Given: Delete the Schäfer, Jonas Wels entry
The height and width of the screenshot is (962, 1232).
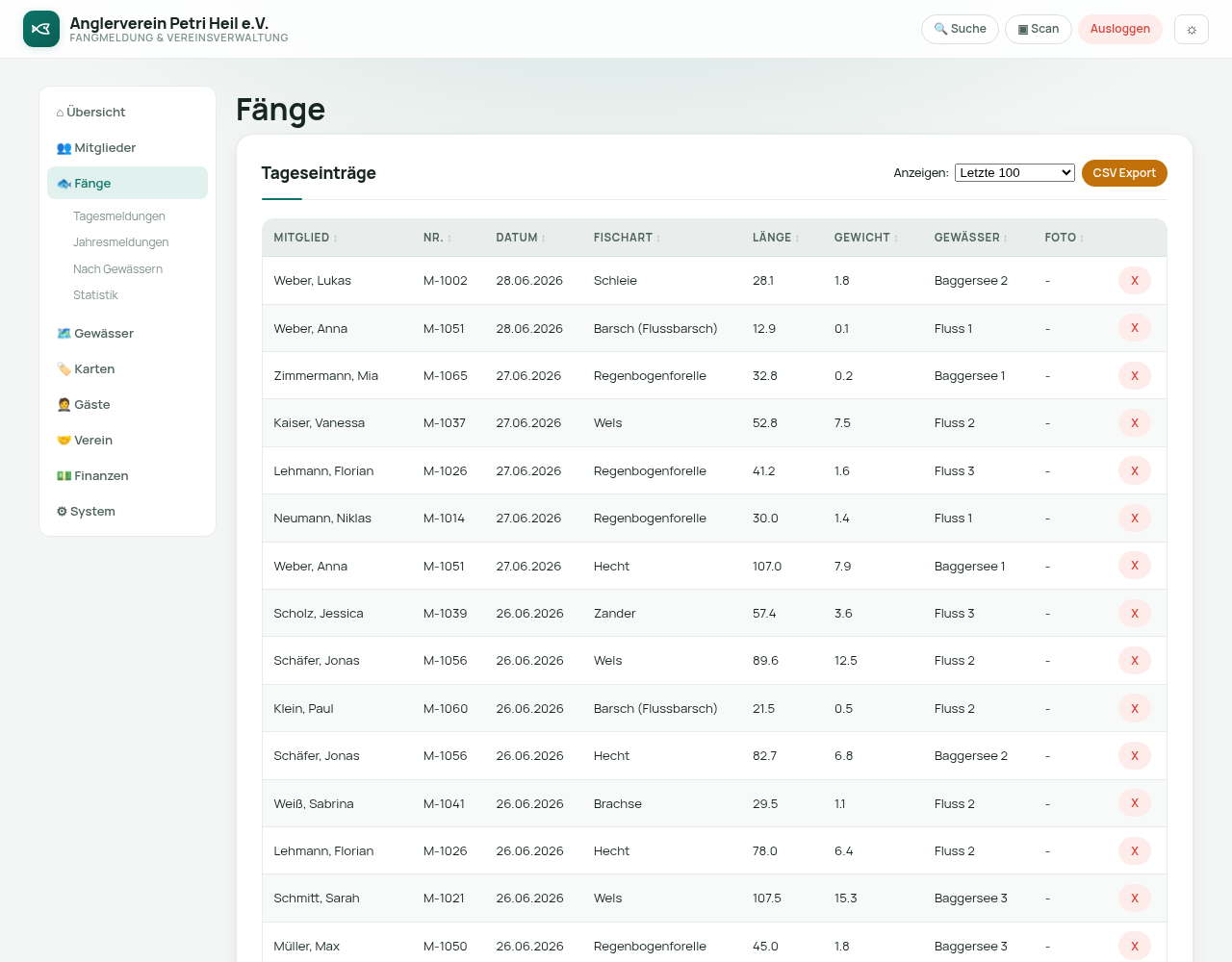Looking at the screenshot, I should tap(1135, 661).
